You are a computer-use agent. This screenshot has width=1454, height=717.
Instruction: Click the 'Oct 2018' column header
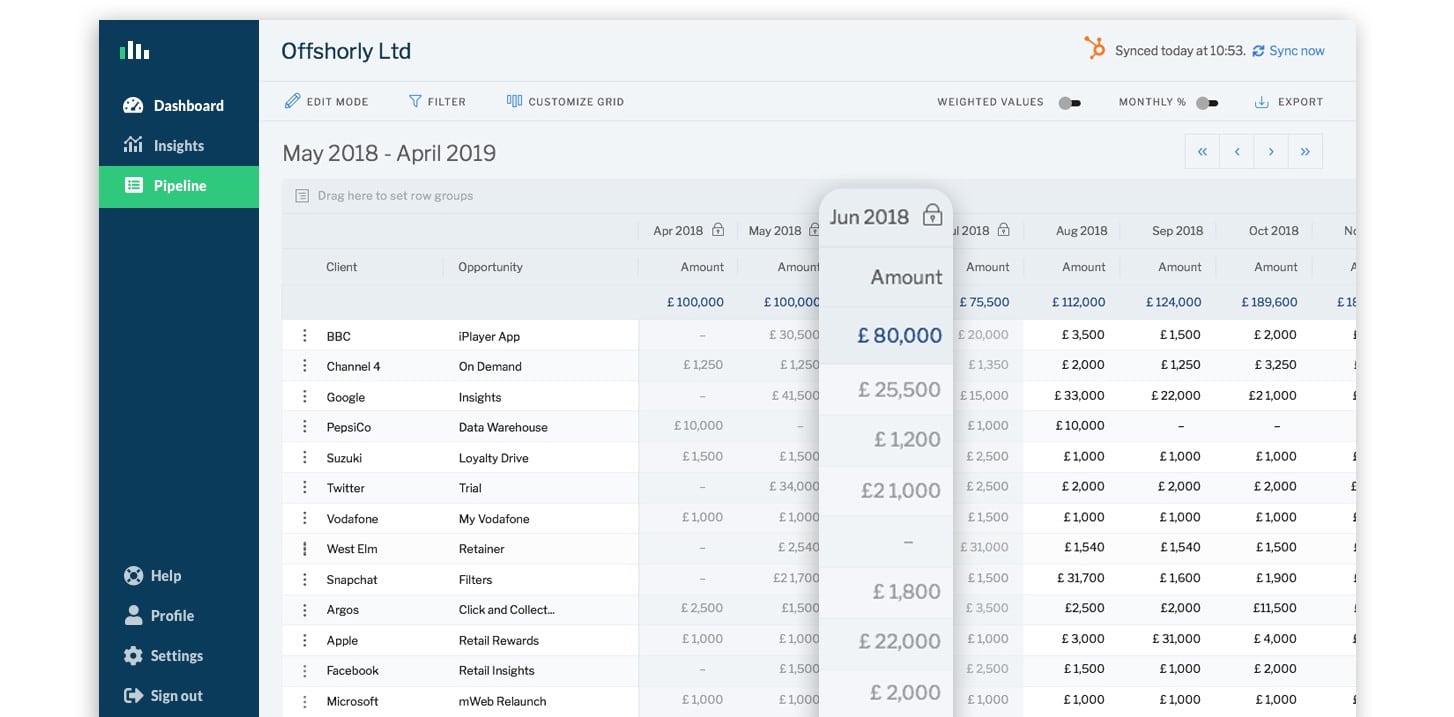click(x=1273, y=230)
